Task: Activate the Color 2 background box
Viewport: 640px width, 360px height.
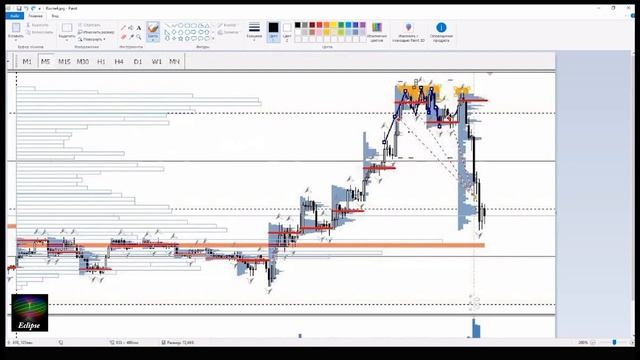Action: coord(287,32)
